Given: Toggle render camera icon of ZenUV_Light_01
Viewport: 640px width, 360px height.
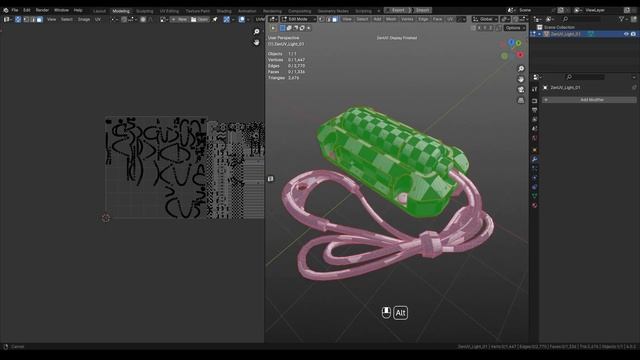Looking at the screenshot, I should point(633,34).
